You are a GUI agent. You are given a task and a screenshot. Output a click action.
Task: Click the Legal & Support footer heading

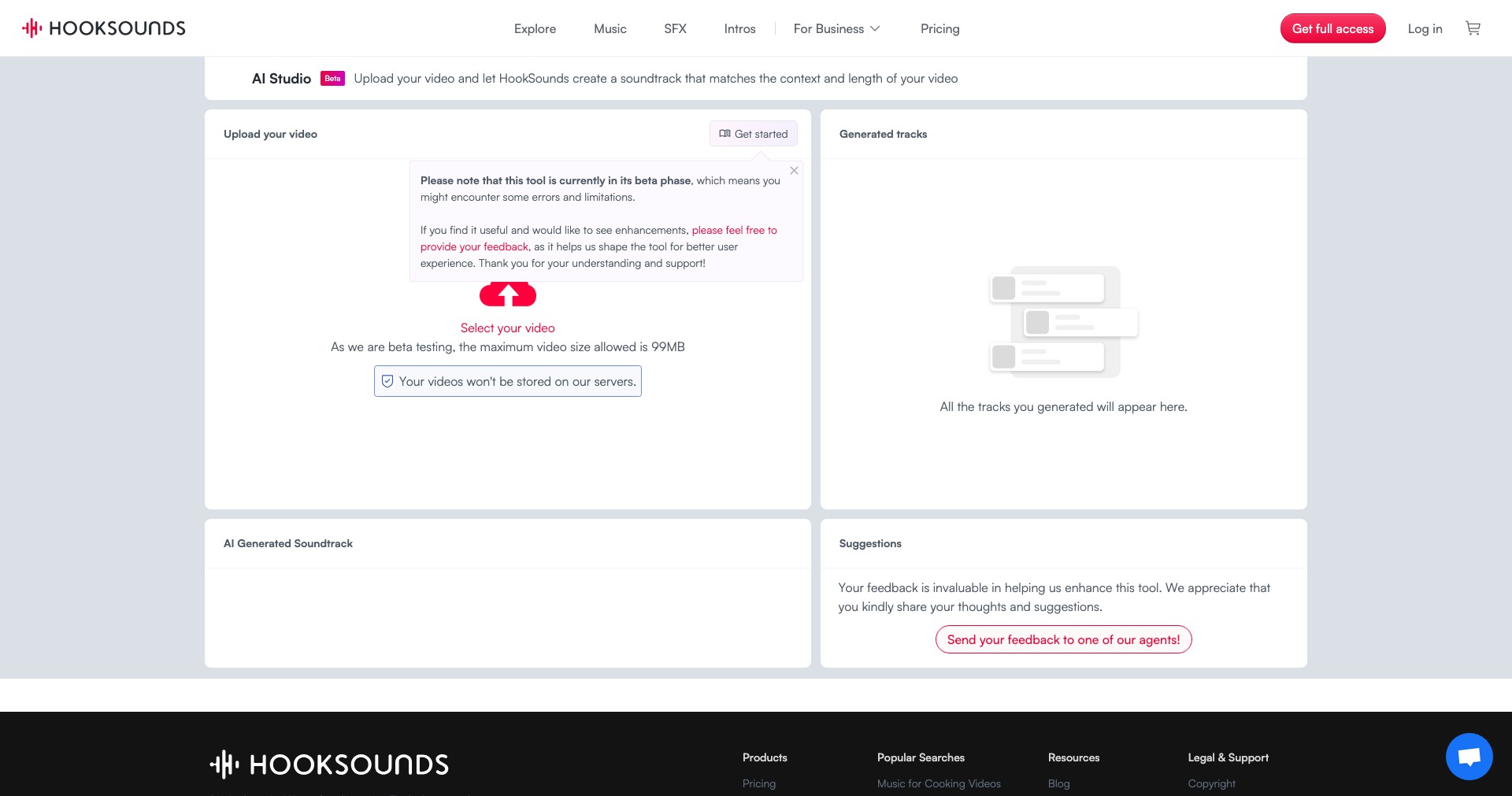1228,757
